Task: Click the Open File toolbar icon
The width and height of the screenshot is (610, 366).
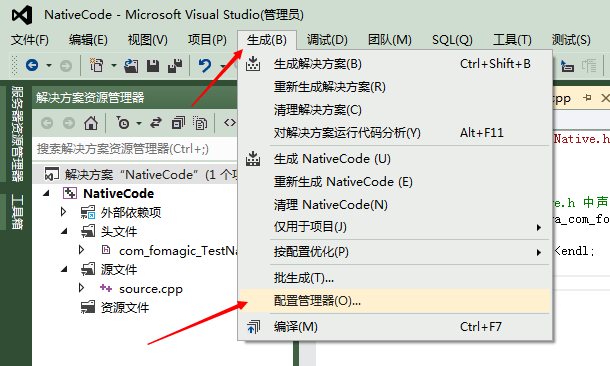Action: 131,66
